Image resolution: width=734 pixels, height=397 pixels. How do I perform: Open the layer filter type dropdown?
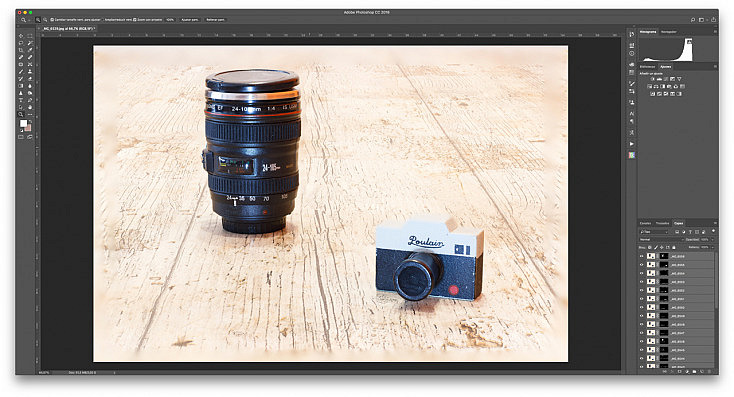pos(654,232)
